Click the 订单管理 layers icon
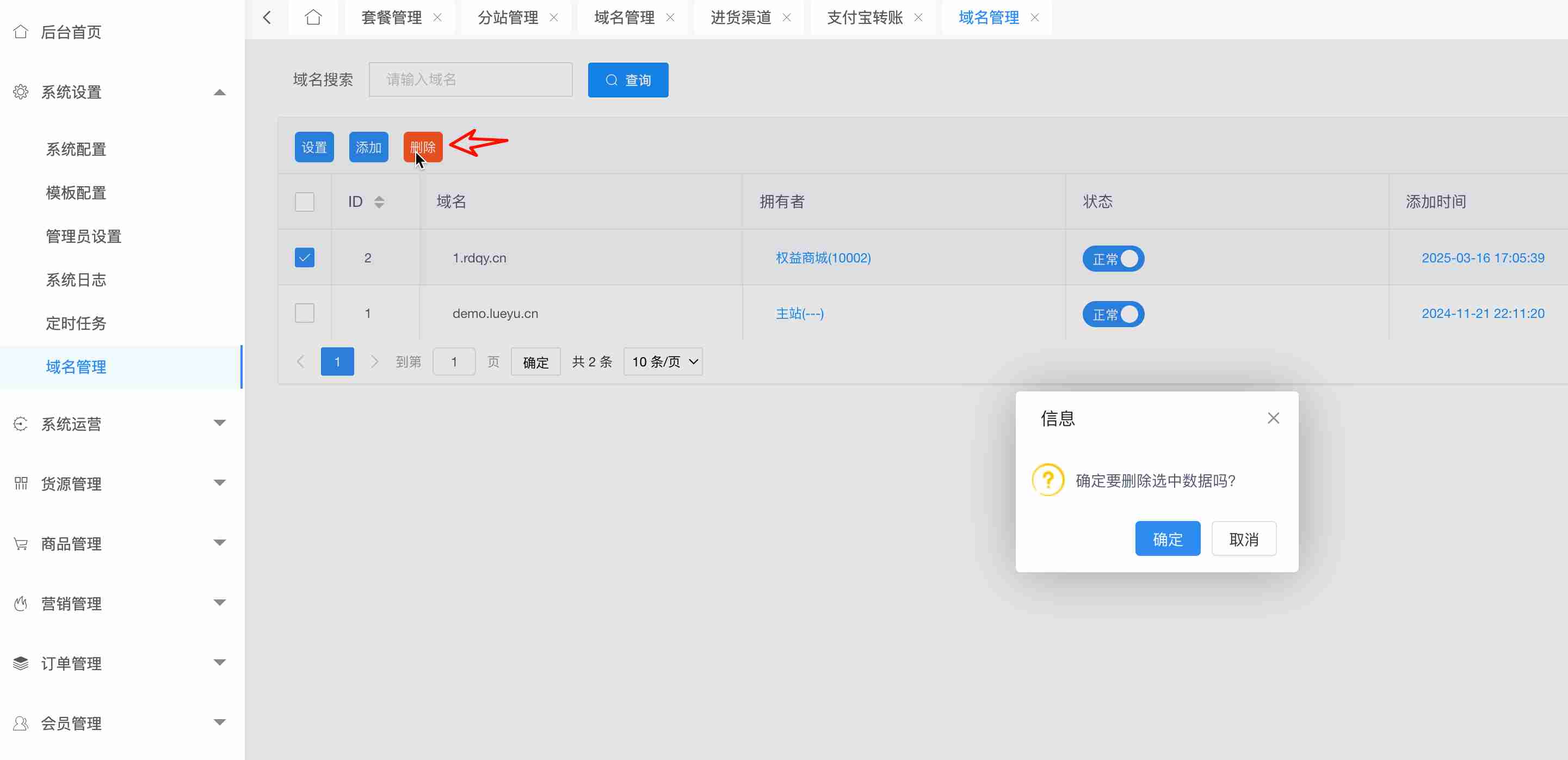 point(21,663)
